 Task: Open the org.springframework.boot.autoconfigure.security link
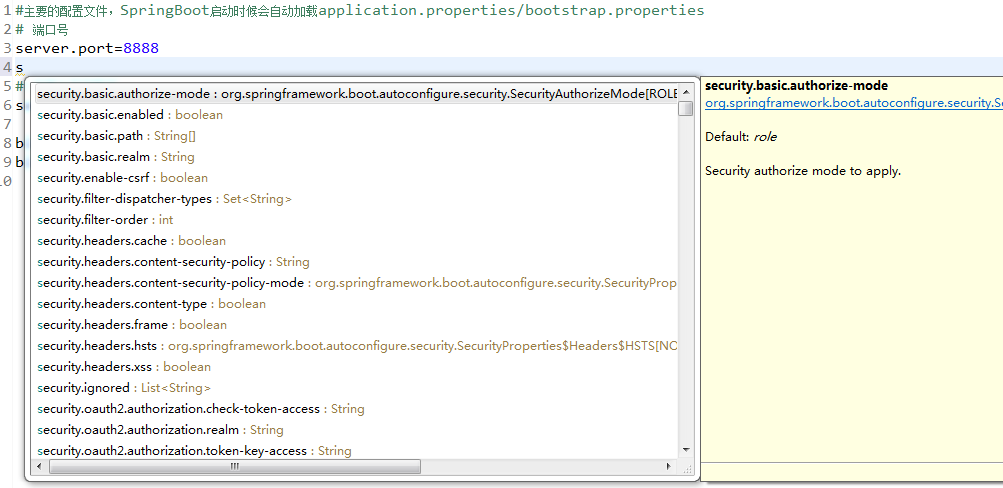853,103
